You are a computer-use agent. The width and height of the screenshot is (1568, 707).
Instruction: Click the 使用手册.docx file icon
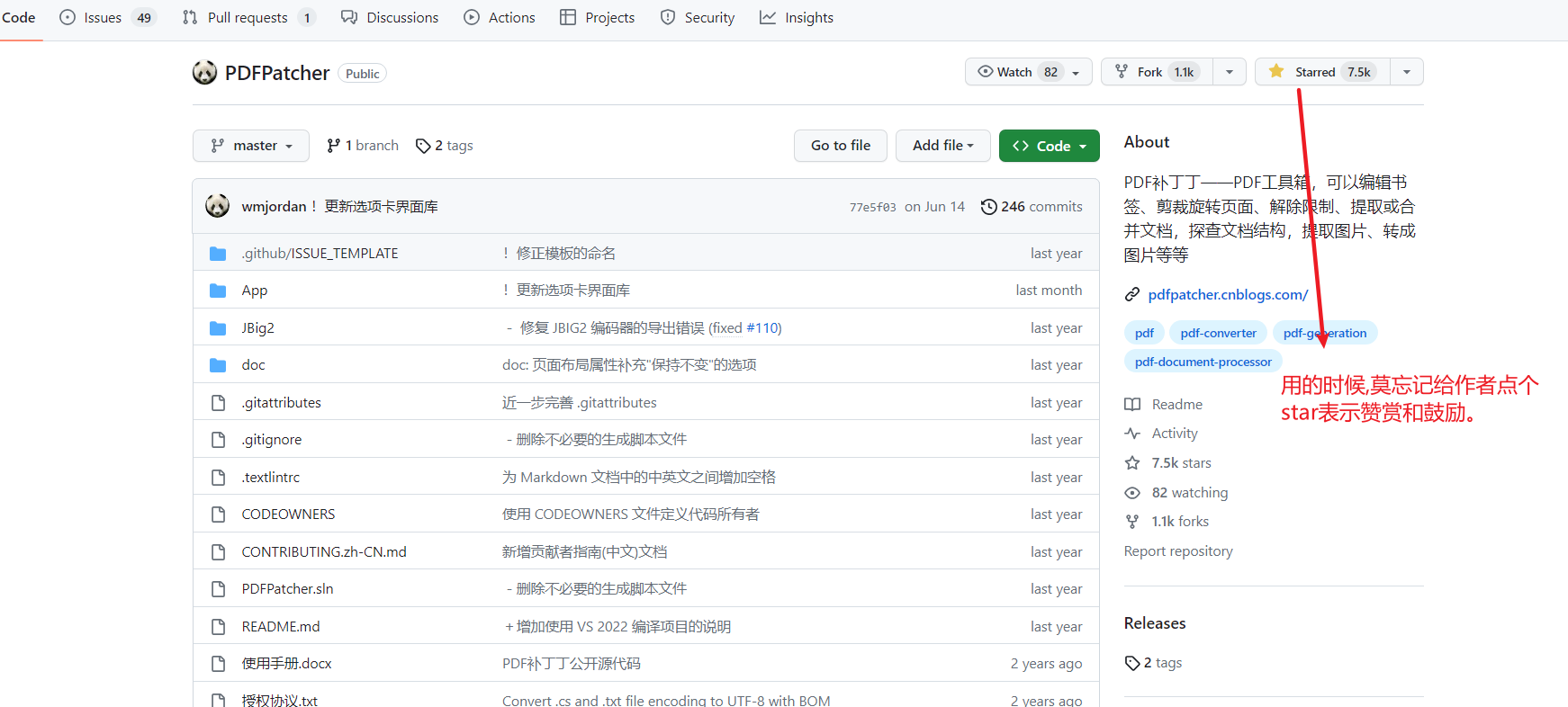[x=218, y=664]
